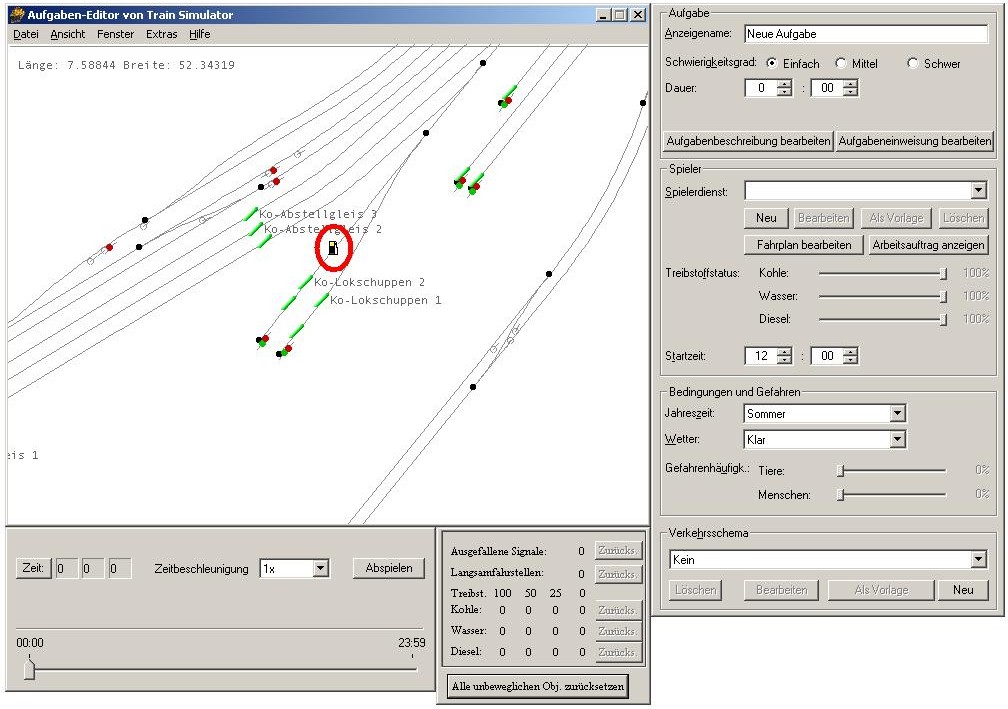
Task: Click the Anzeigename text field
Action: tap(866, 34)
